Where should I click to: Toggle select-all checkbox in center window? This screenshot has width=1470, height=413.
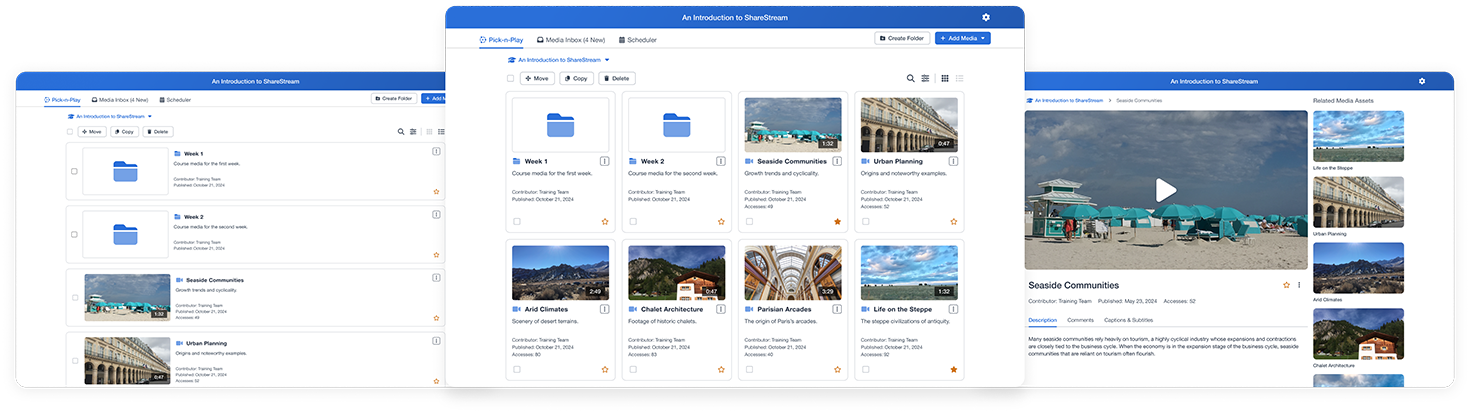click(x=510, y=78)
